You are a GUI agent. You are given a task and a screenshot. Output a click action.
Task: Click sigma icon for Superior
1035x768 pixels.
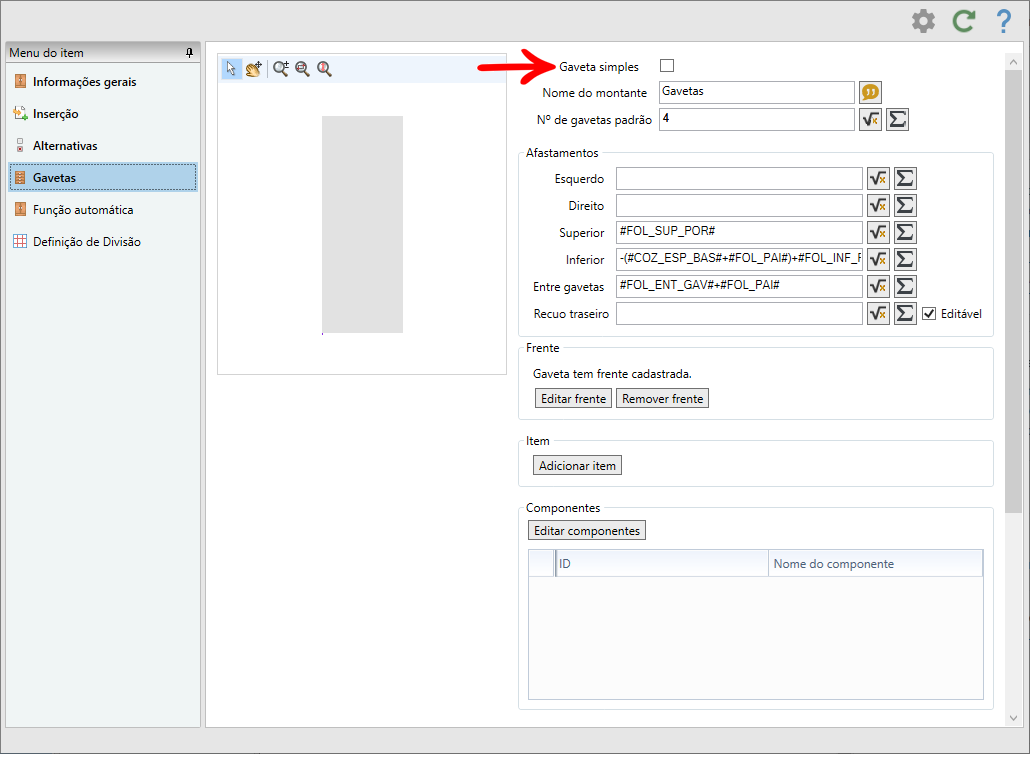tap(906, 233)
